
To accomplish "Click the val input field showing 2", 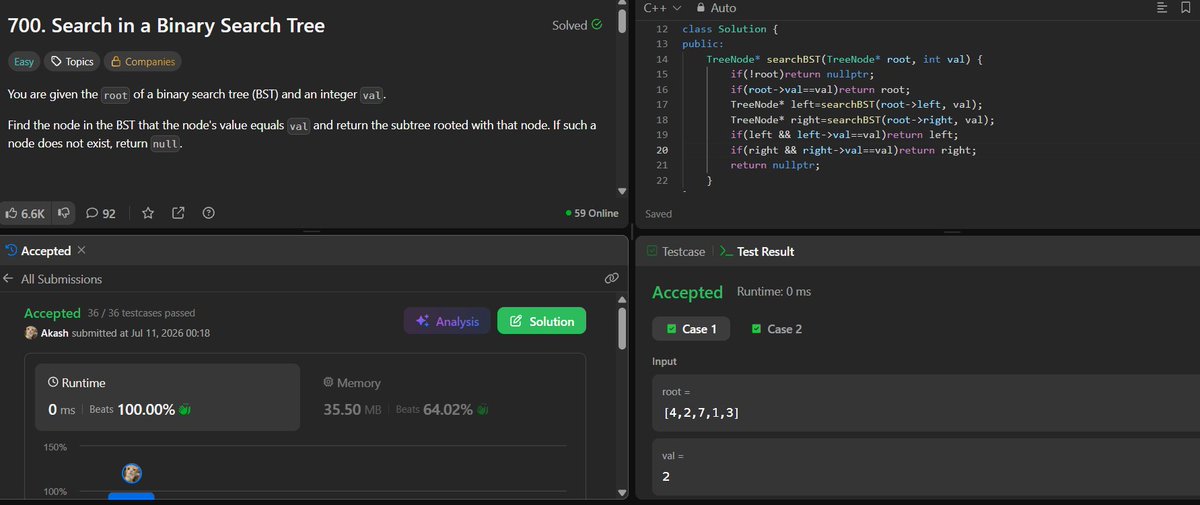I will pos(925,467).
